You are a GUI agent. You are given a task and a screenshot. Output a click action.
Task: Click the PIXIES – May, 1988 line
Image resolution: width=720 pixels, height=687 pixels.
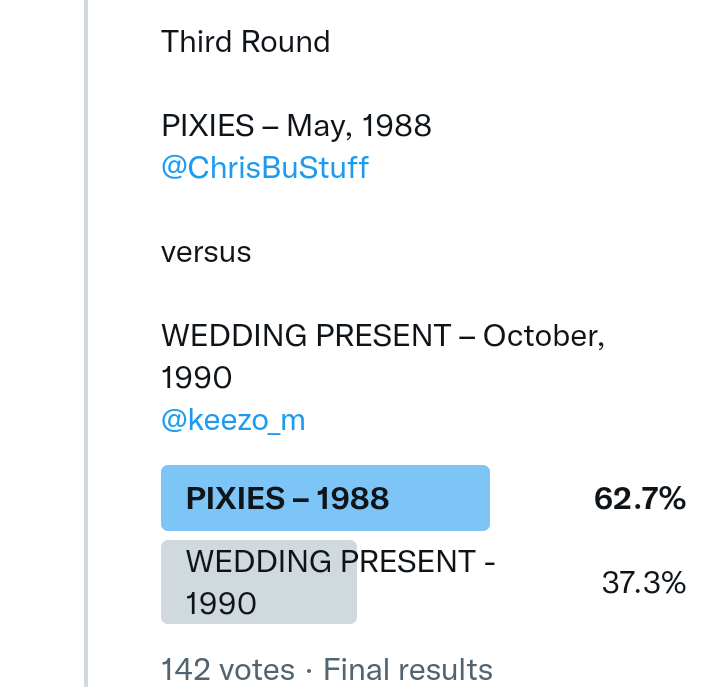pos(296,126)
